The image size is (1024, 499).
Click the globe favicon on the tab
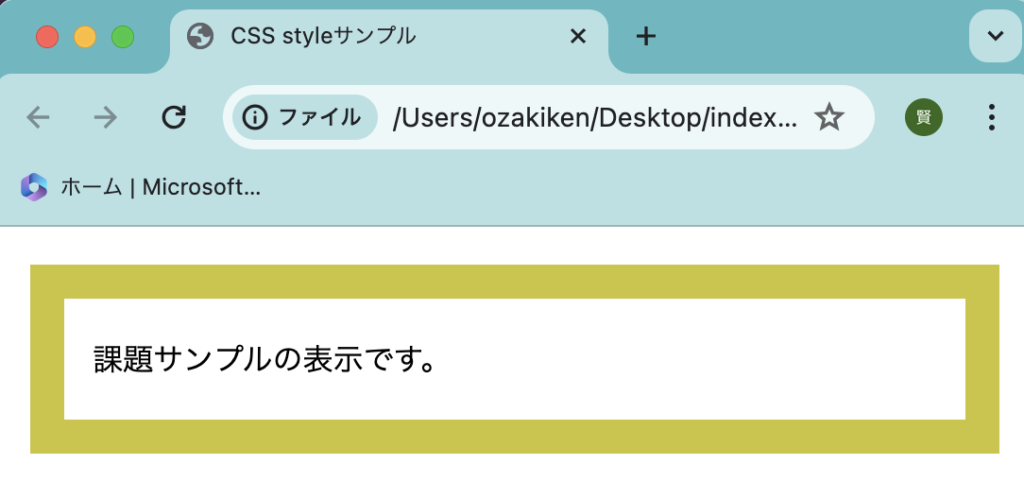point(200,37)
